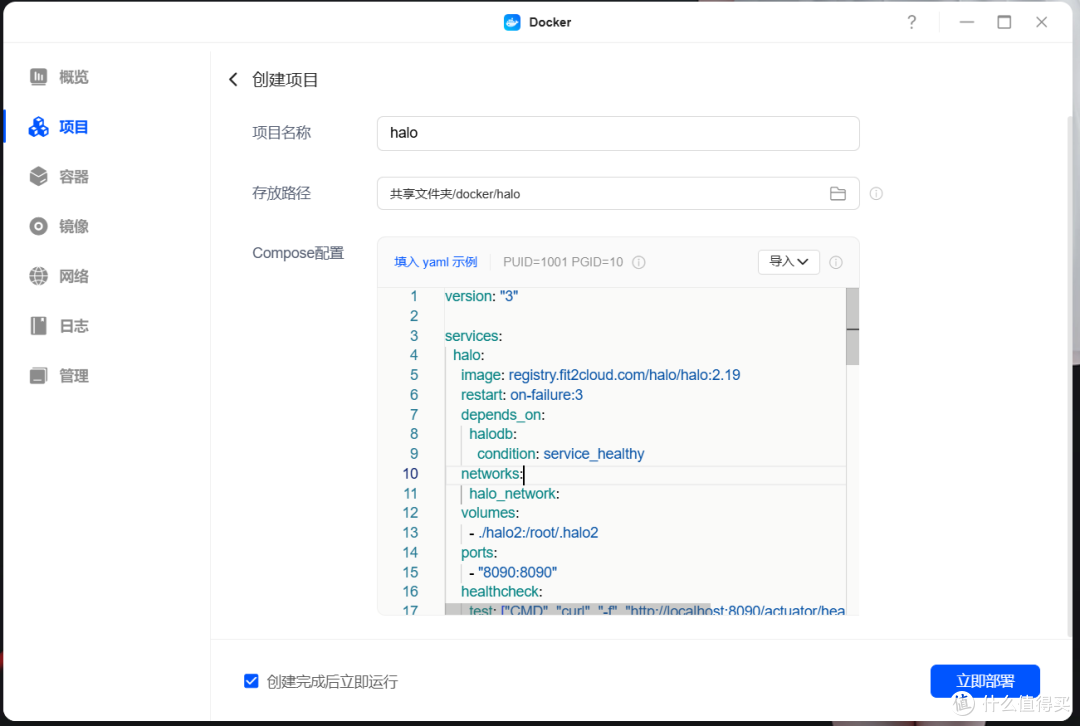The image size is (1080, 726).
Task: Open the 镜像 images sidebar icon
Action: click(39, 226)
